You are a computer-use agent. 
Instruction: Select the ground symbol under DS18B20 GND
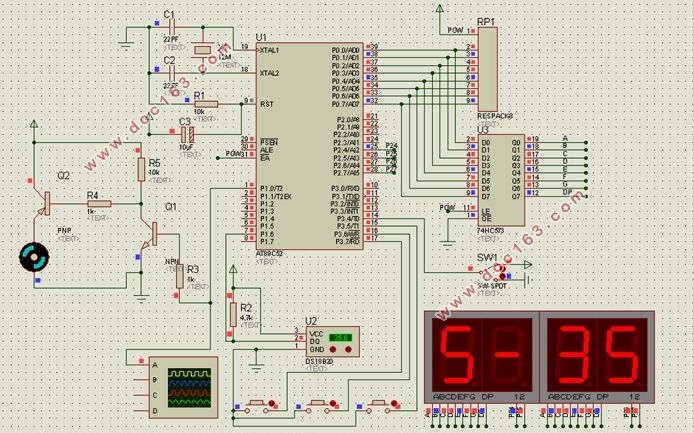[x=256, y=367]
